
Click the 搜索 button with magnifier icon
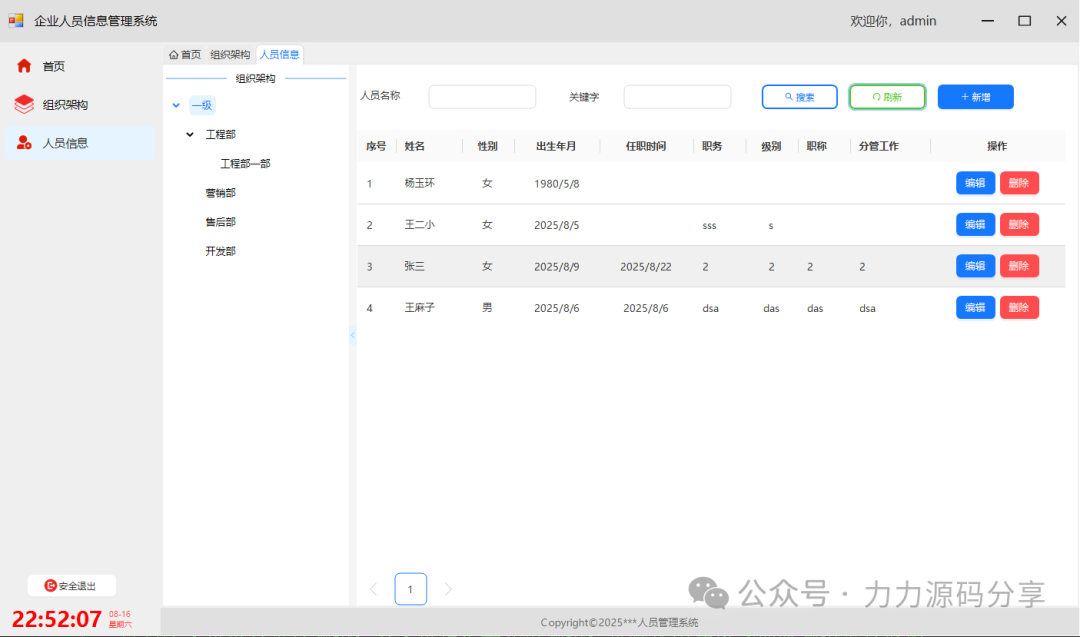coord(799,97)
